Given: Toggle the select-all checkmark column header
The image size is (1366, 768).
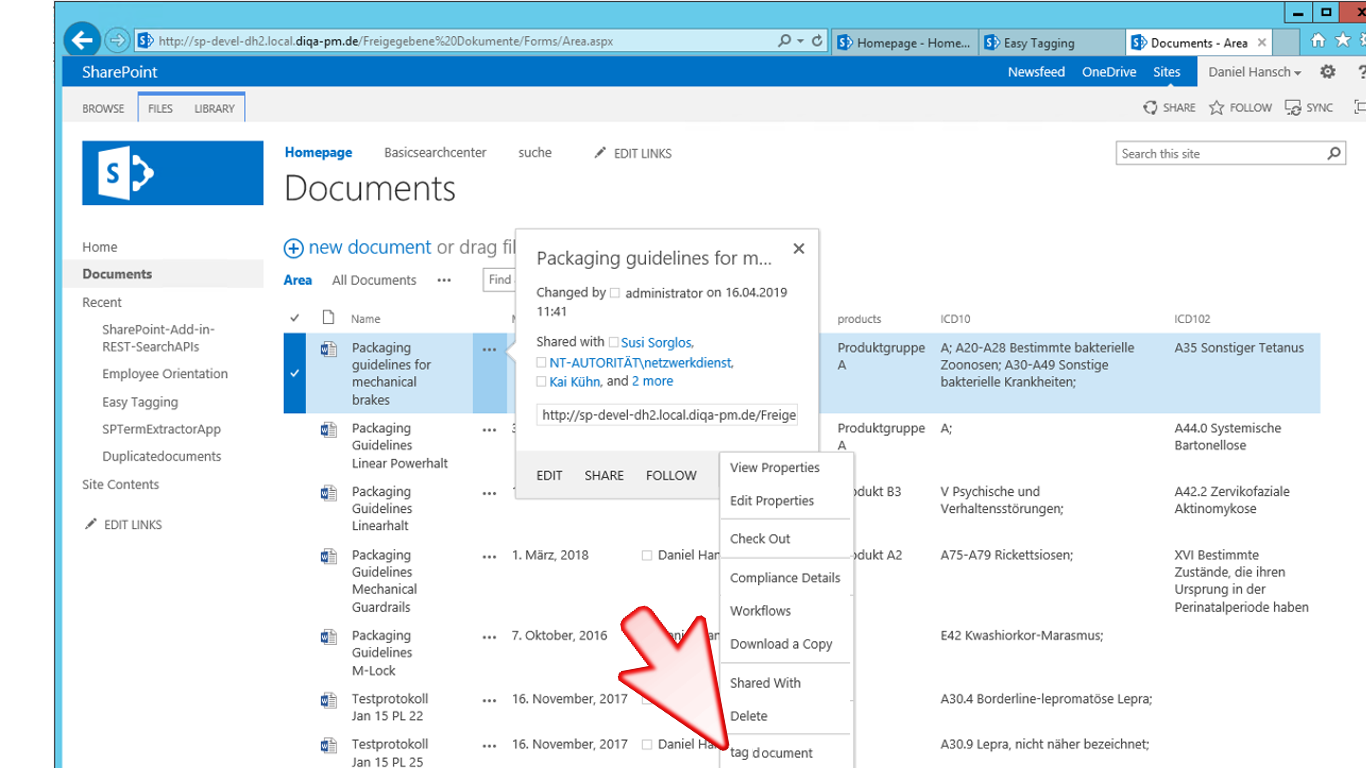Looking at the screenshot, I should point(294,318).
